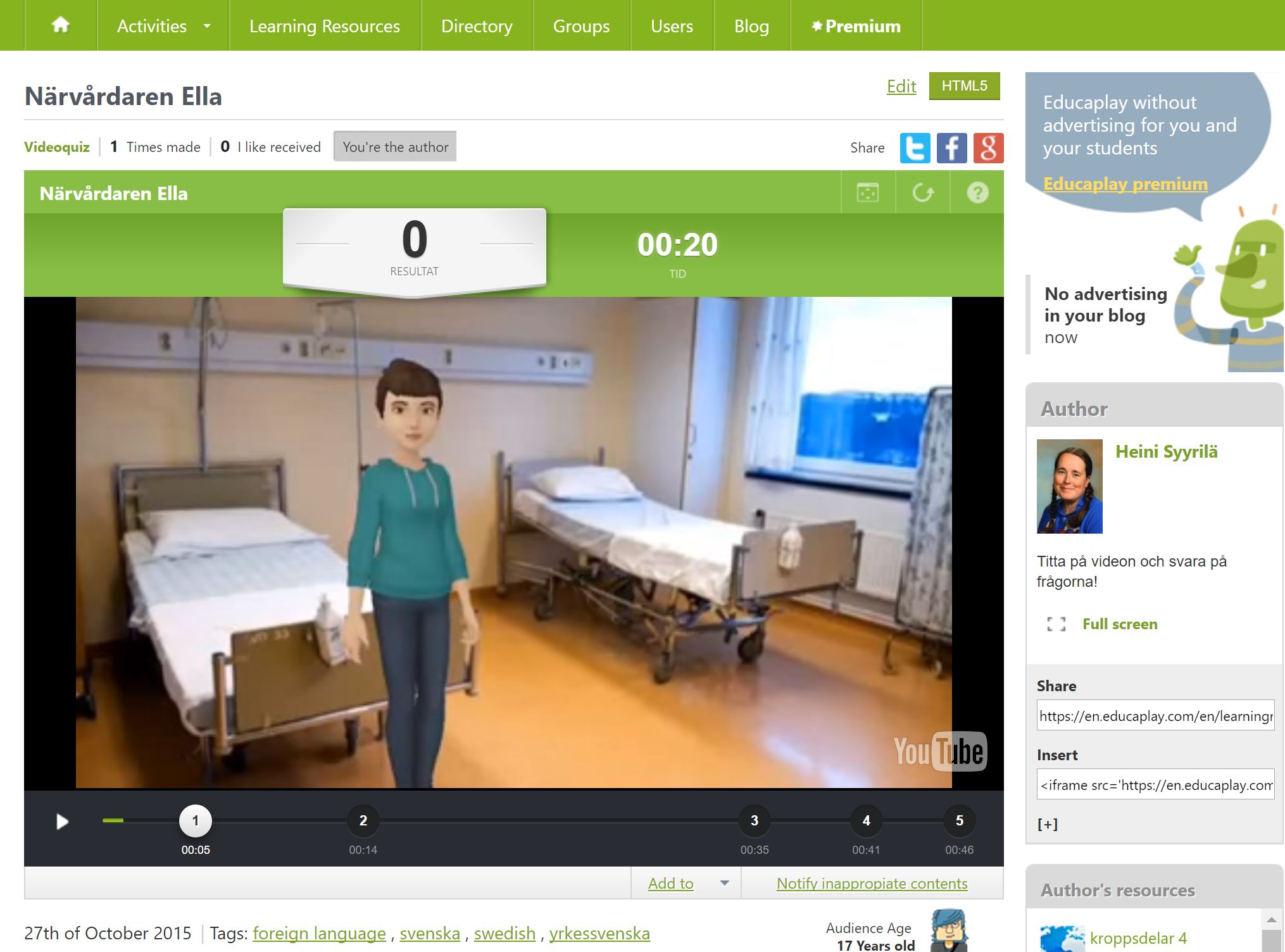Open the Add to dropdown arrow
Screen dimensions: 1285x952
(724, 883)
